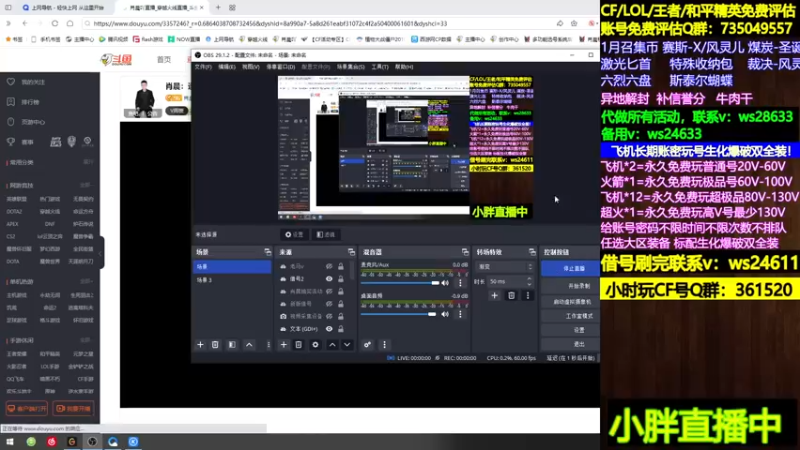The image size is (800, 450).
Task: Add a new scene transition
Action: 494,295
